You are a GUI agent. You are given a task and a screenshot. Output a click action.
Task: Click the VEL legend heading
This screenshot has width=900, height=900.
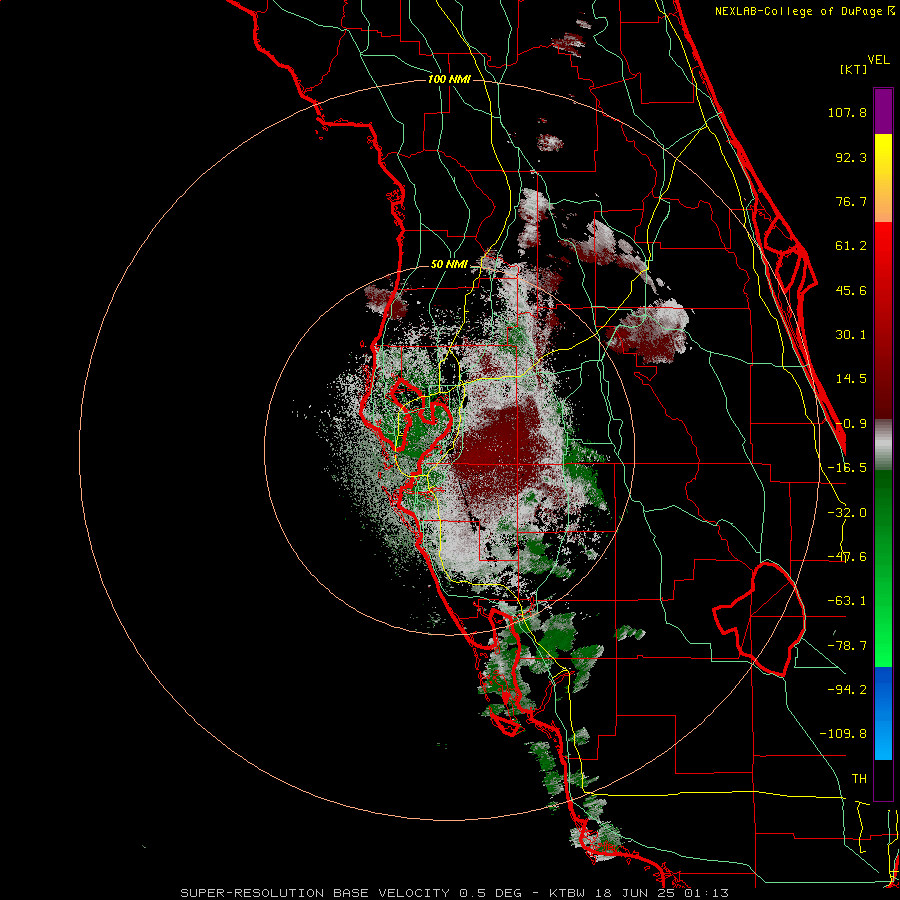click(878, 60)
